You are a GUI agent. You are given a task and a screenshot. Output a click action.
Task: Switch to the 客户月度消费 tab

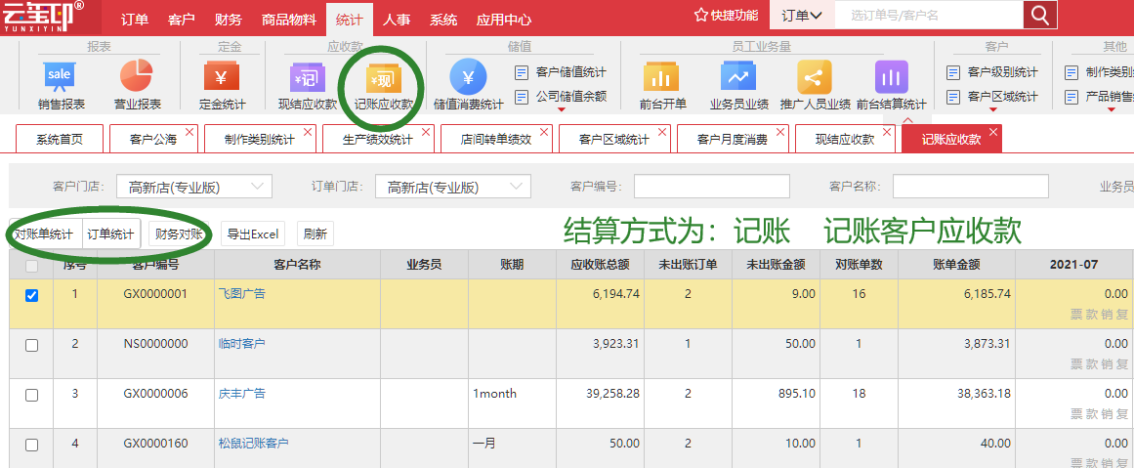[732, 139]
